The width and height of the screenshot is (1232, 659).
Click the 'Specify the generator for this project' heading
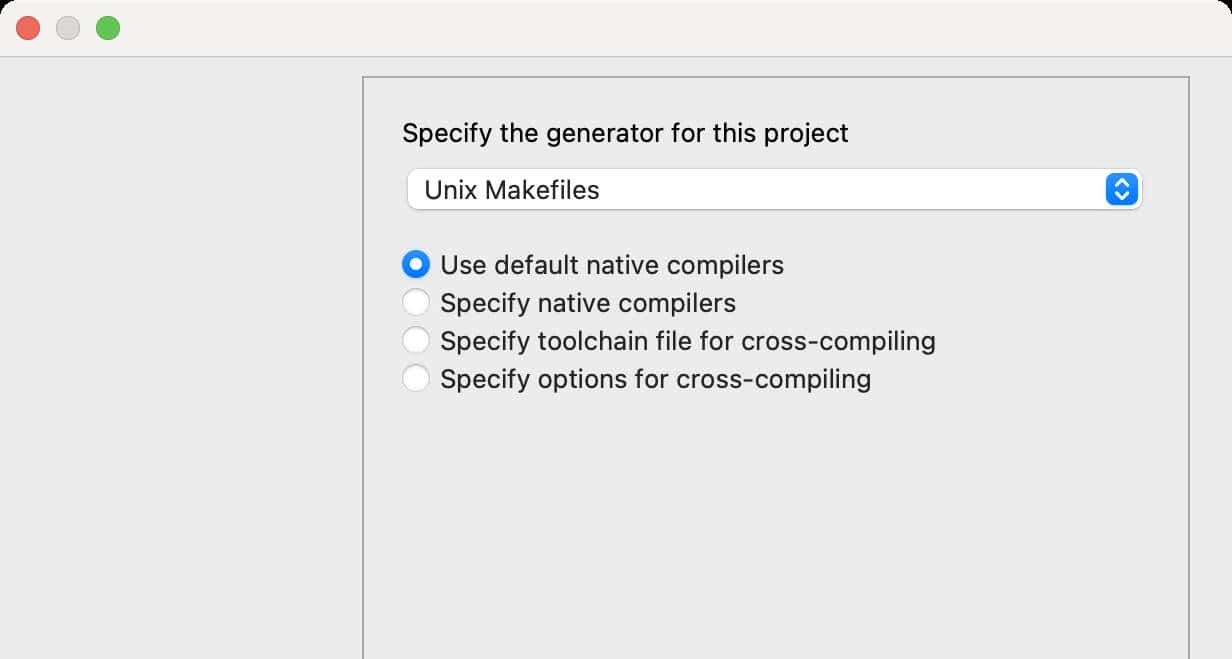click(623, 132)
